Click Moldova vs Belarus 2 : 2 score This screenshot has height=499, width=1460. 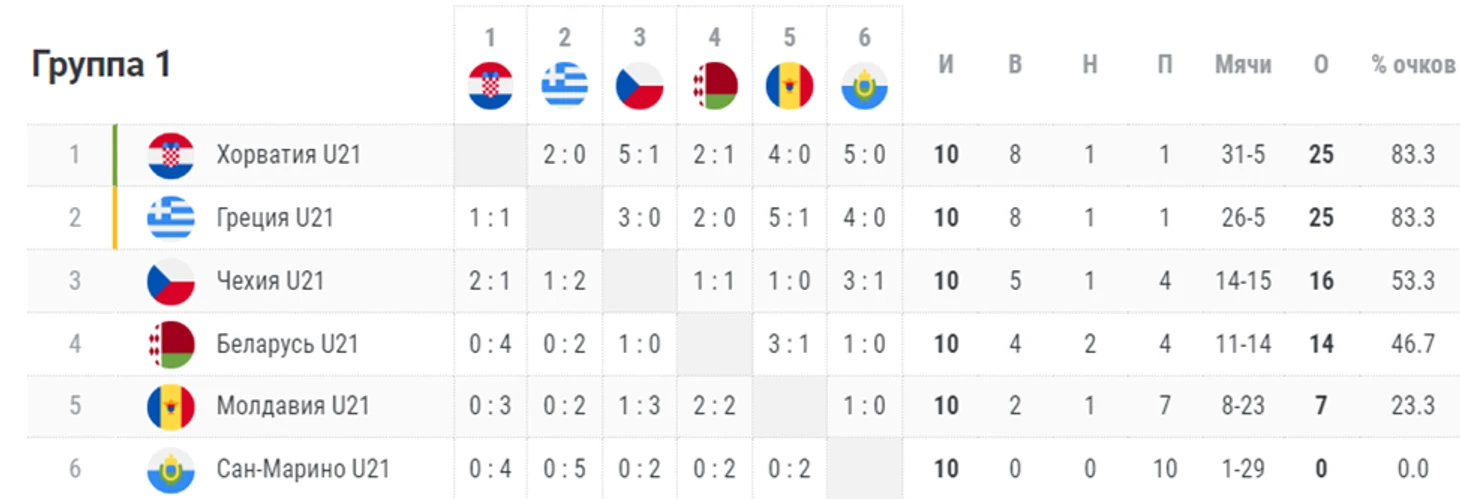pyautogui.click(x=715, y=406)
